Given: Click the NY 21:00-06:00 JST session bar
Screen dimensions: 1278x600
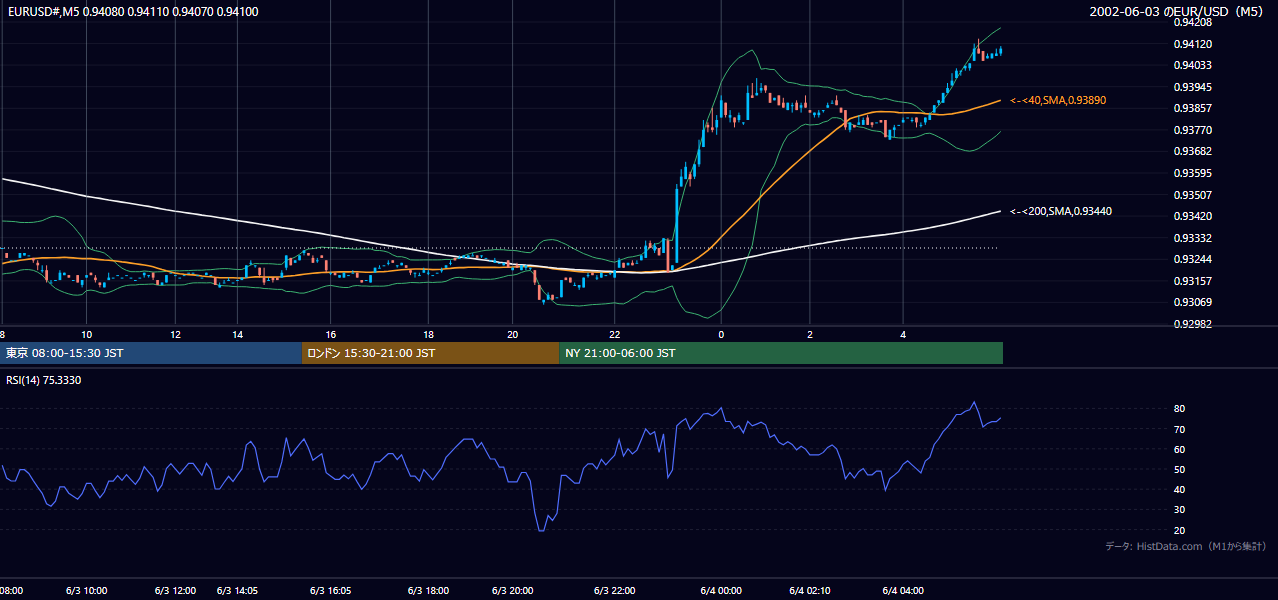Looking at the screenshot, I should pos(781,353).
